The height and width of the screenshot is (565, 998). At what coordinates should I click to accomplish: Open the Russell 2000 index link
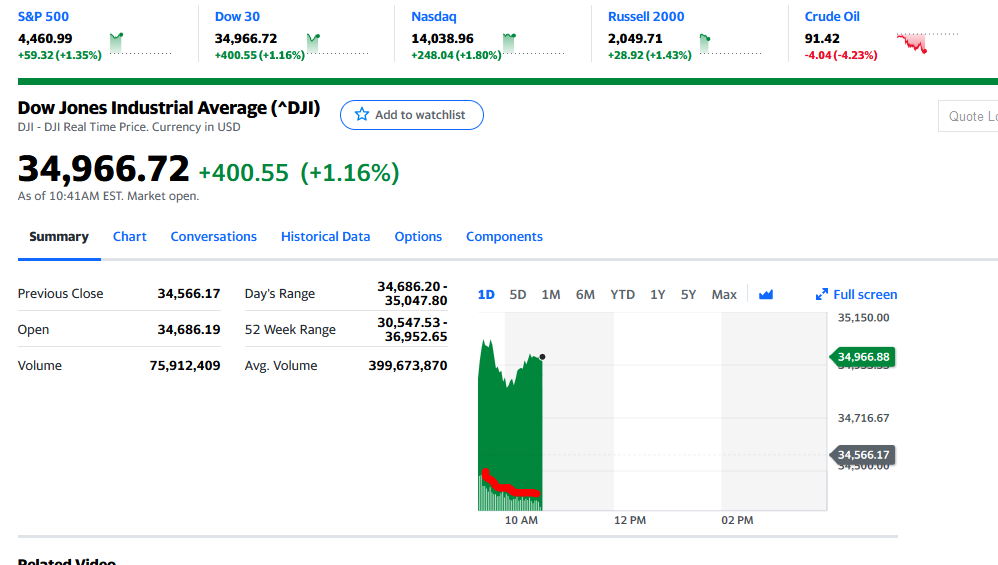pos(646,17)
